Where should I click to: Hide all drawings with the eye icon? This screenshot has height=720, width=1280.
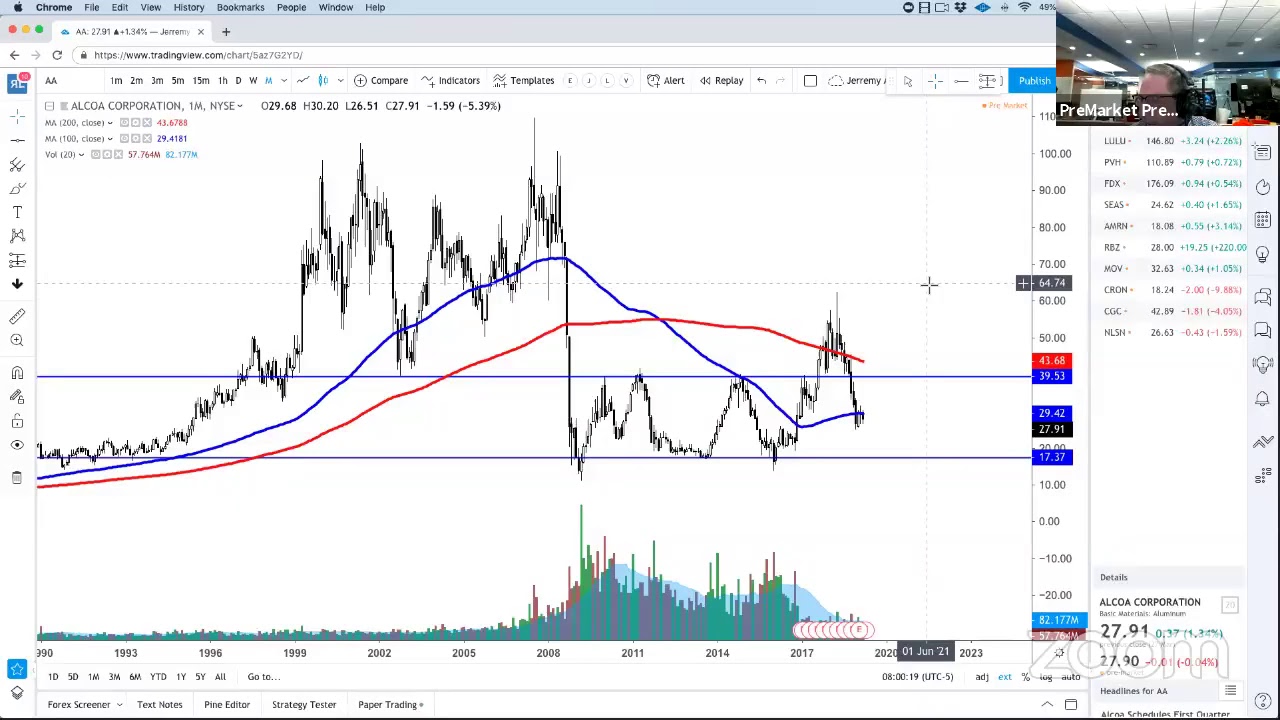click(x=17, y=446)
